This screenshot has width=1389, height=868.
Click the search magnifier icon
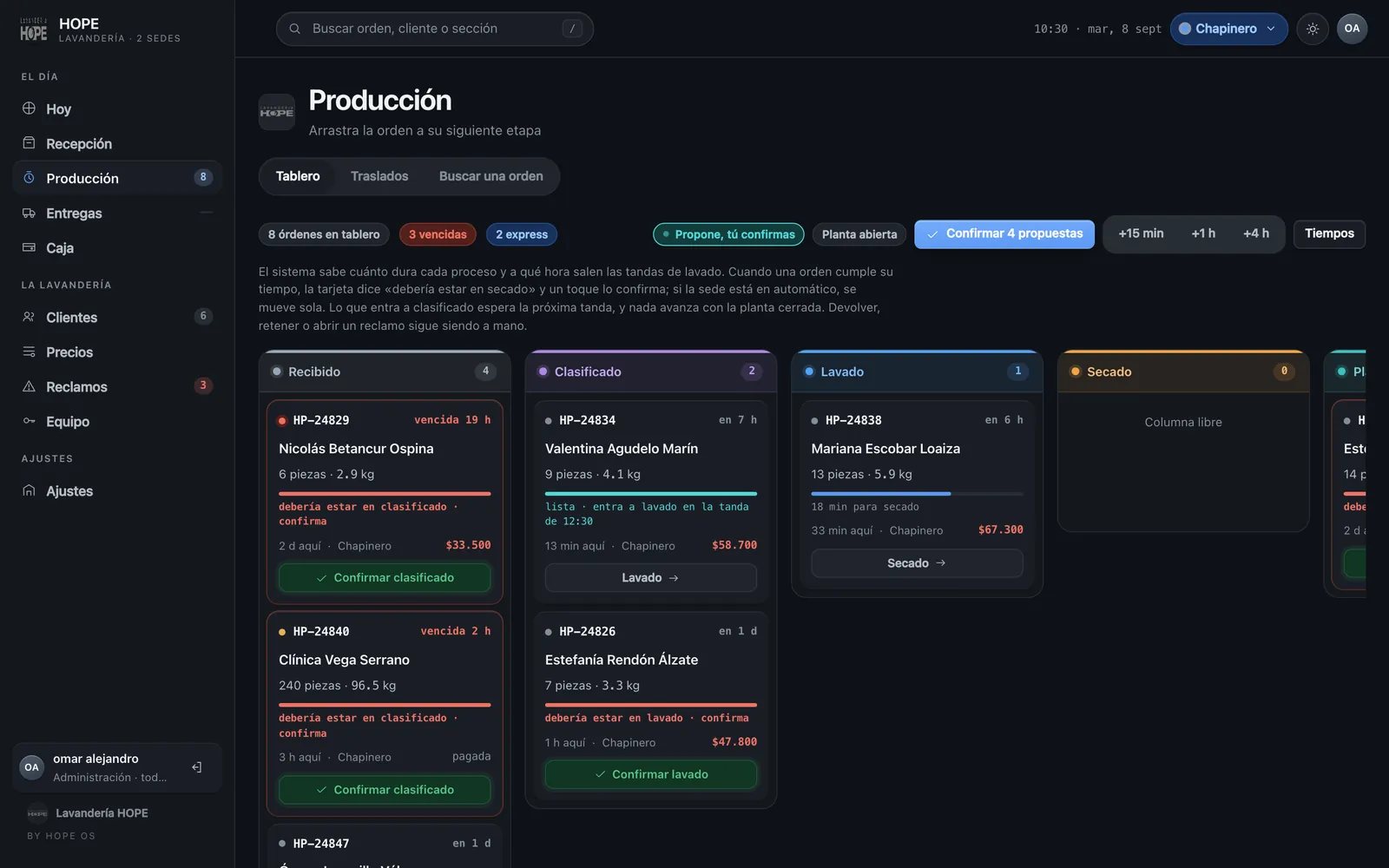(x=295, y=29)
